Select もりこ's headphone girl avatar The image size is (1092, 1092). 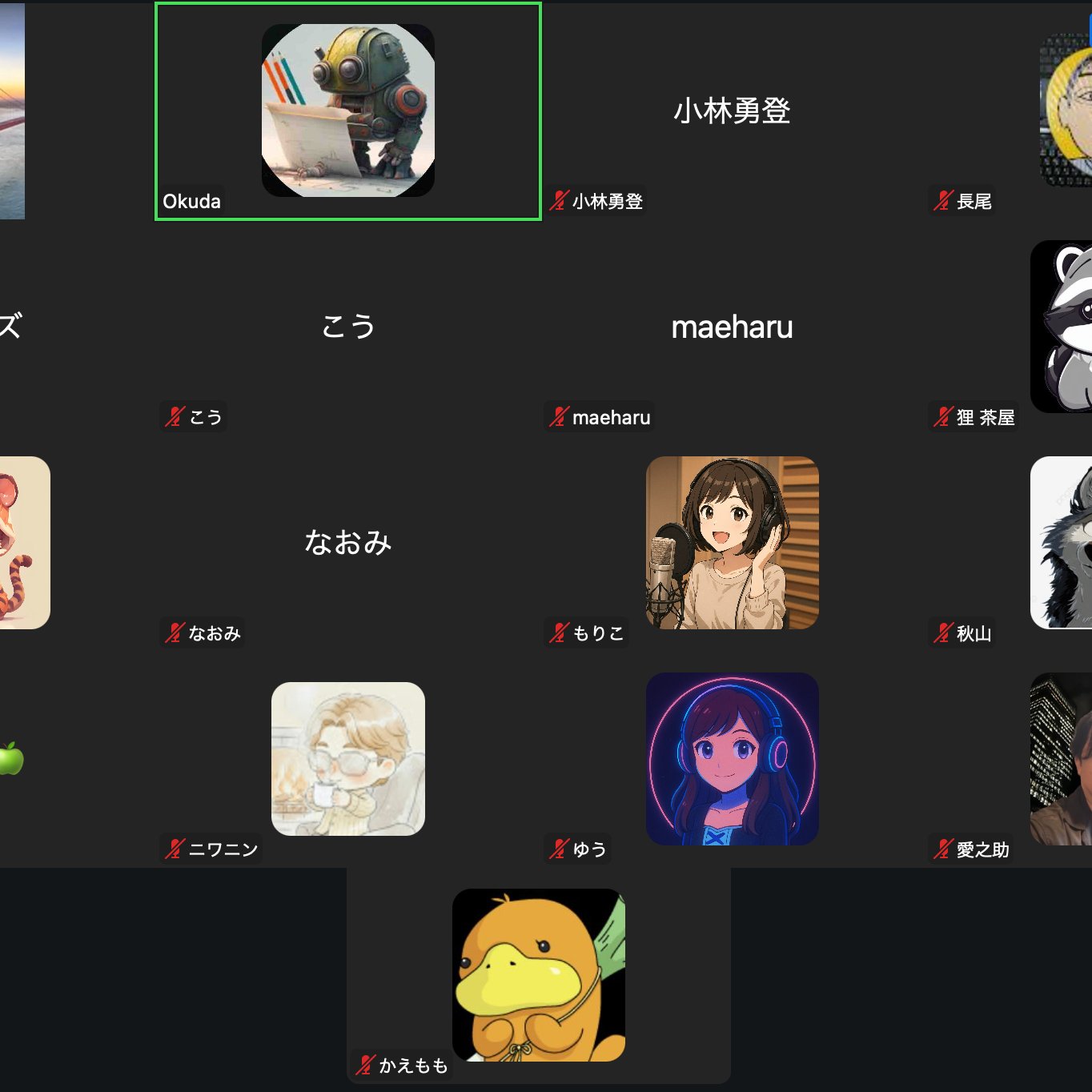coord(733,543)
